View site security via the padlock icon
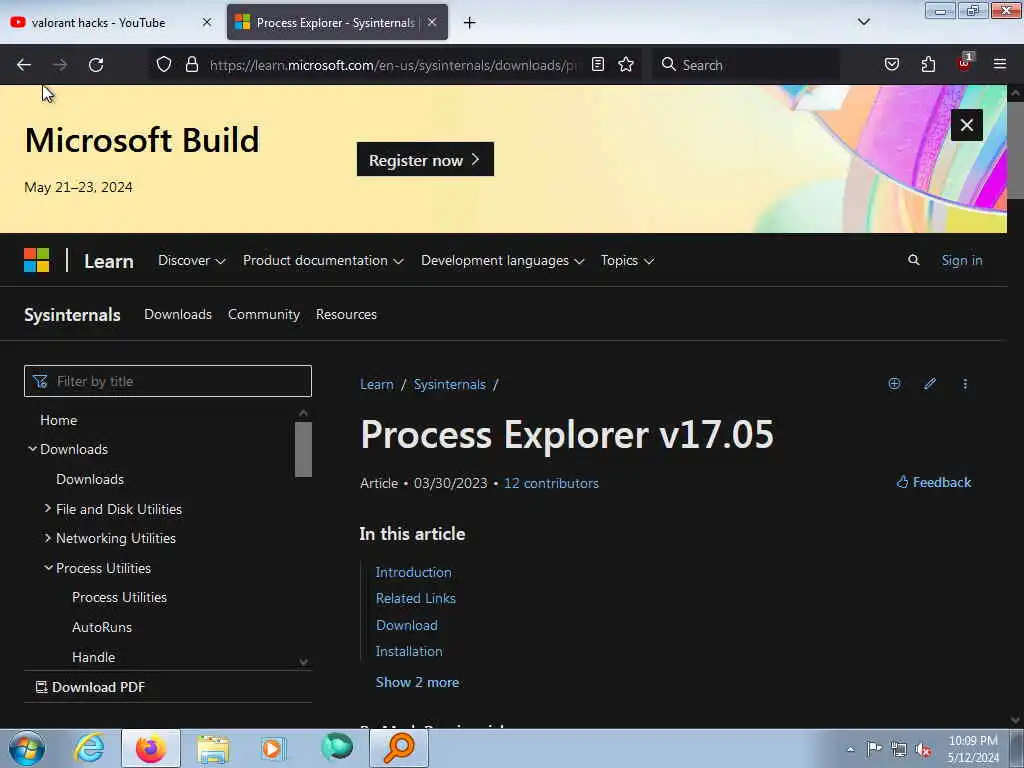Viewport: 1024px width, 768px height. click(x=192, y=64)
